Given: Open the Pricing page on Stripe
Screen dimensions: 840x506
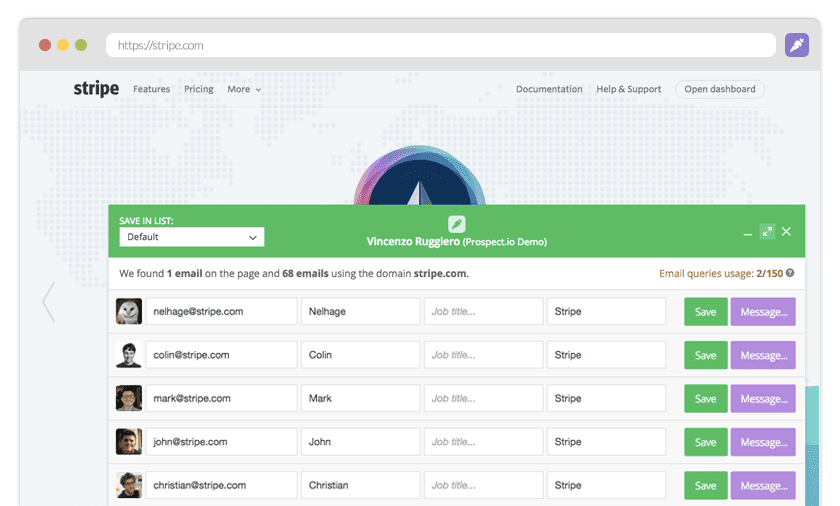Looking at the screenshot, I should coord(199,89).
